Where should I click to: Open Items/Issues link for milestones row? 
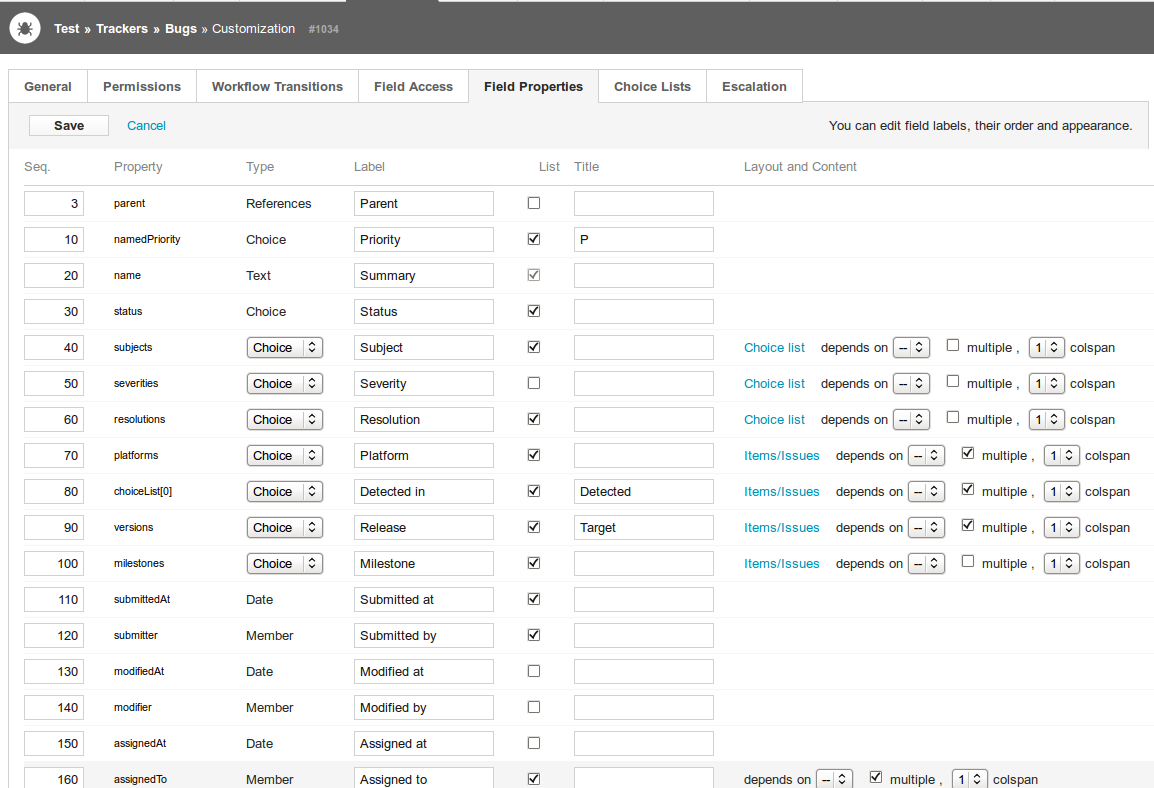(782, 564)
